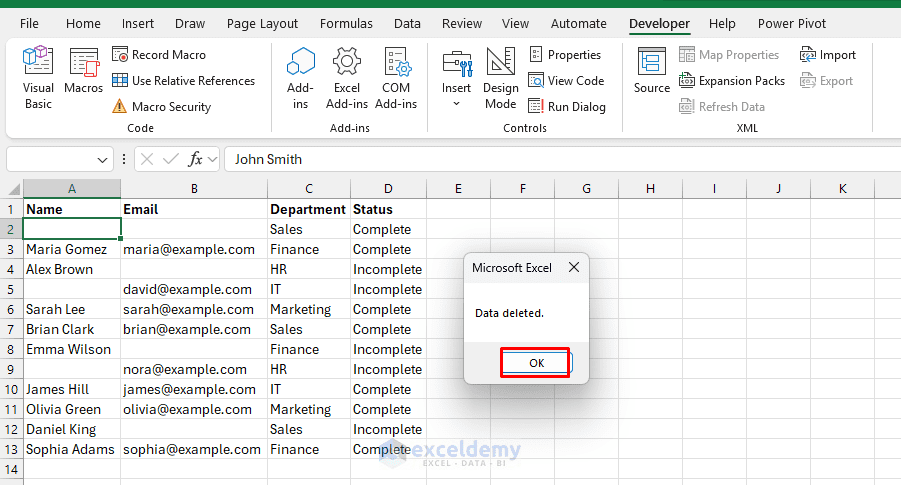Expand the dropdown beside fx
Screen dimensions: 901x485
213,159
